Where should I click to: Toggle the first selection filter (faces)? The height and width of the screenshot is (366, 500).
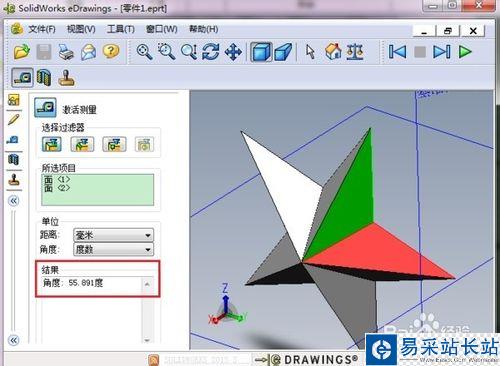52,144
